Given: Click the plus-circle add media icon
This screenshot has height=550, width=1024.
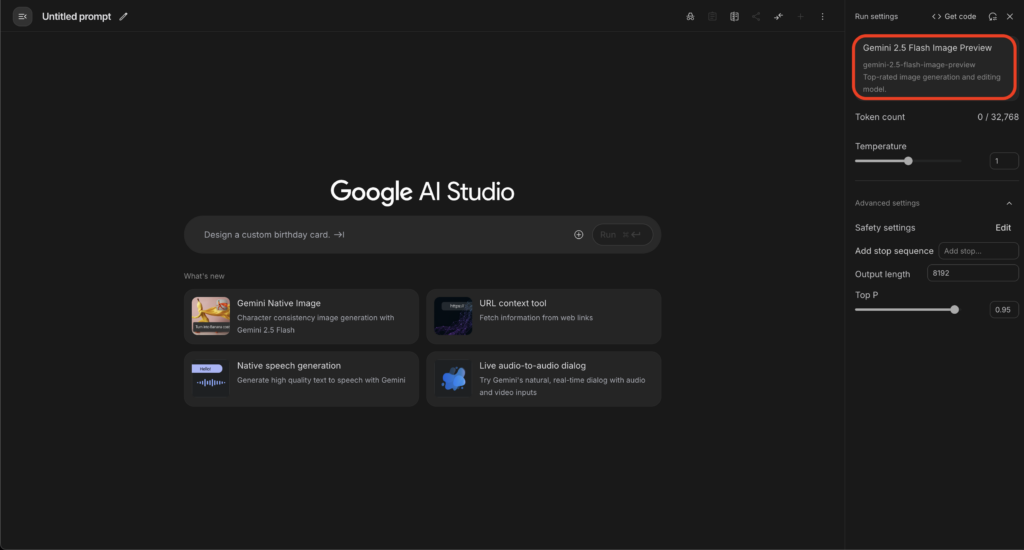Looking at the screenshot, I should click(x=578, y=235).
